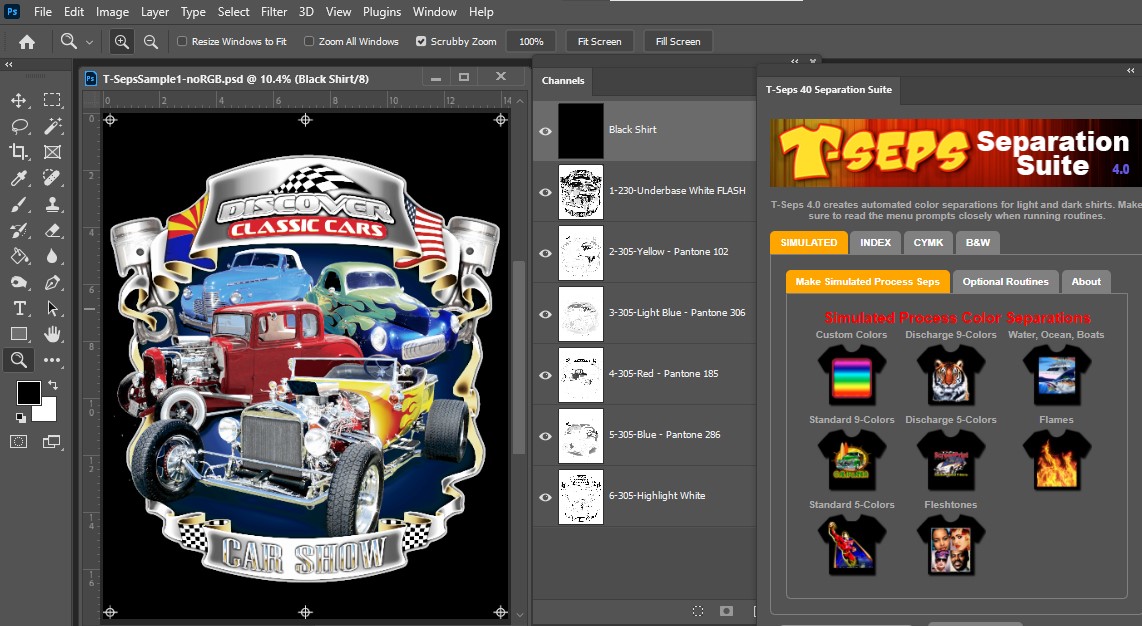
Task: Select the Move tool
Action: click(18, 99)
